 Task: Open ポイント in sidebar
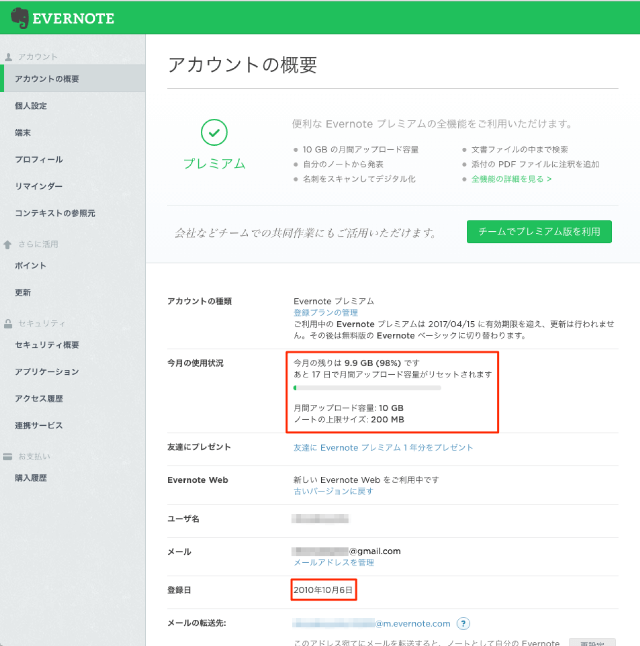coord(30,266)
